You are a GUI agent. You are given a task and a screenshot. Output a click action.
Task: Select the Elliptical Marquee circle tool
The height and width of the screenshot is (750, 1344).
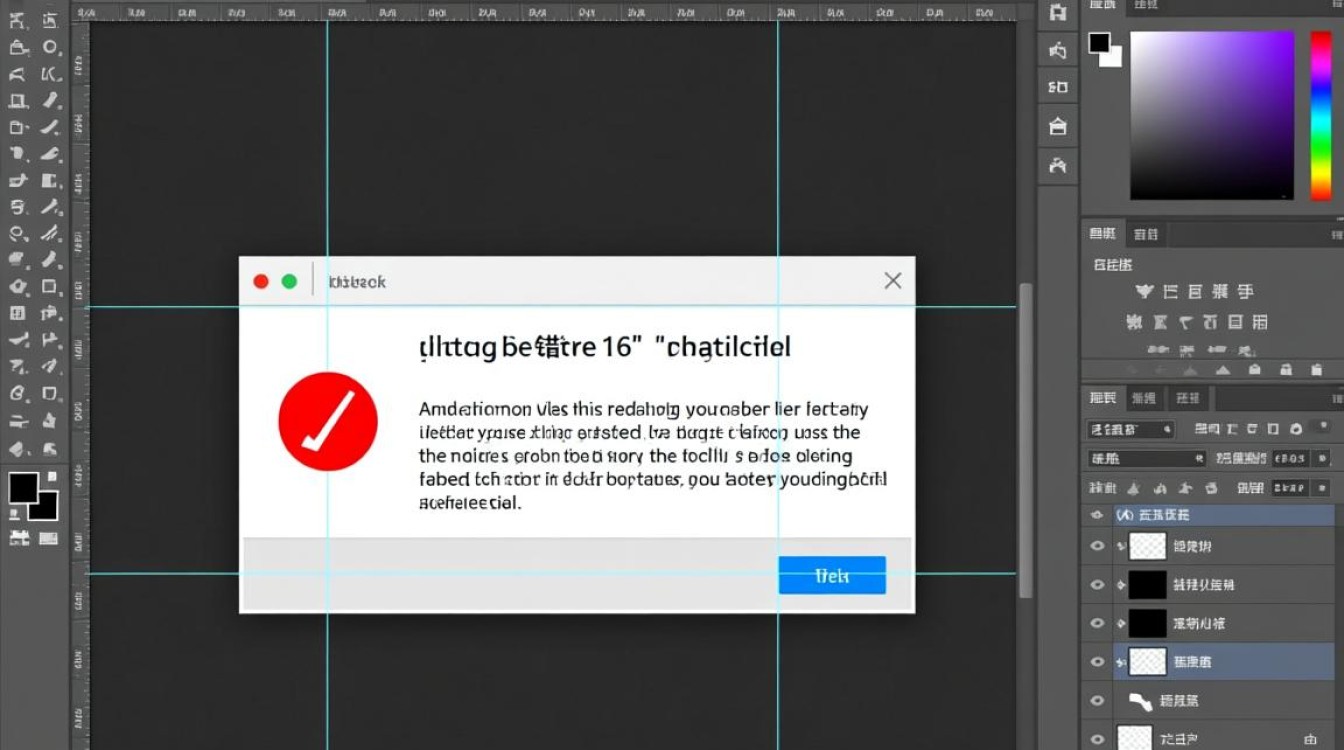pyautogui.click(x=50, y=48)
